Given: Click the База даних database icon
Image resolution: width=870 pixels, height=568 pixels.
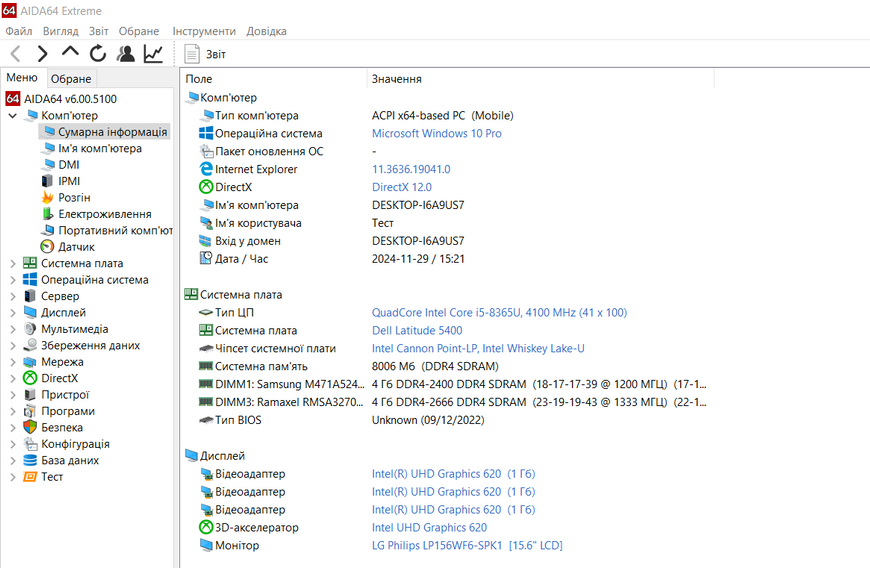Looking at the screenshot, I should [x=30, y=460].
